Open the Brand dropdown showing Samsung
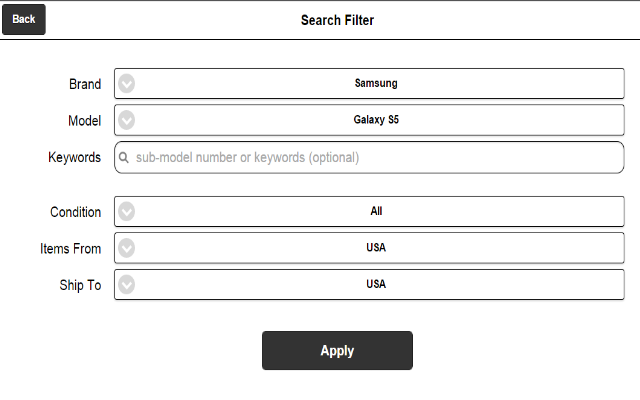The width and height of the screenshot is (640, 400). click(369, 84)
